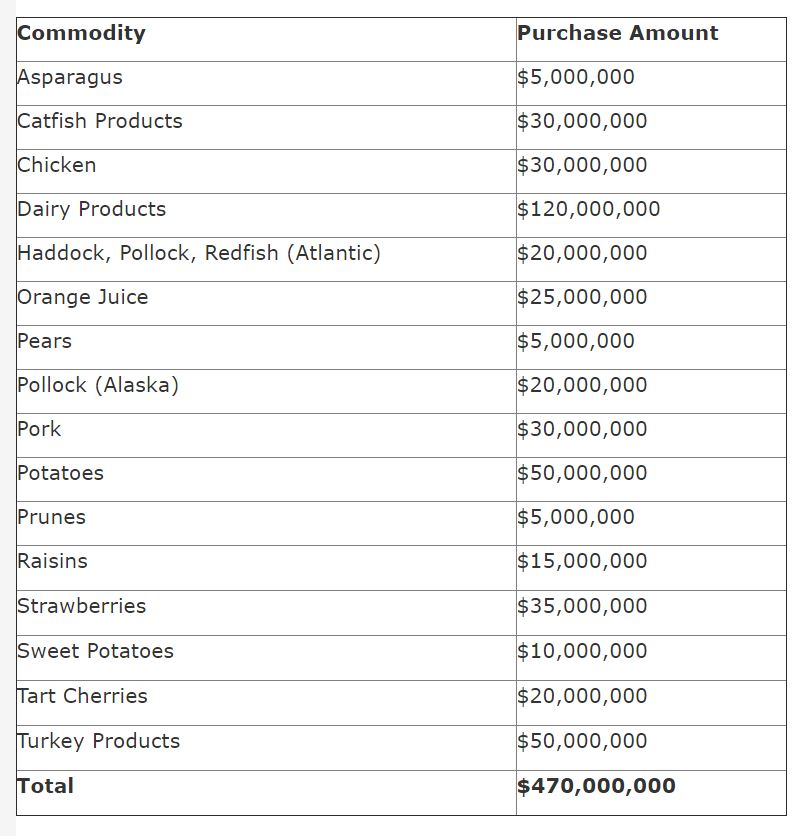
Task: Click the $470,000,000 total amount
Action: 596,786
